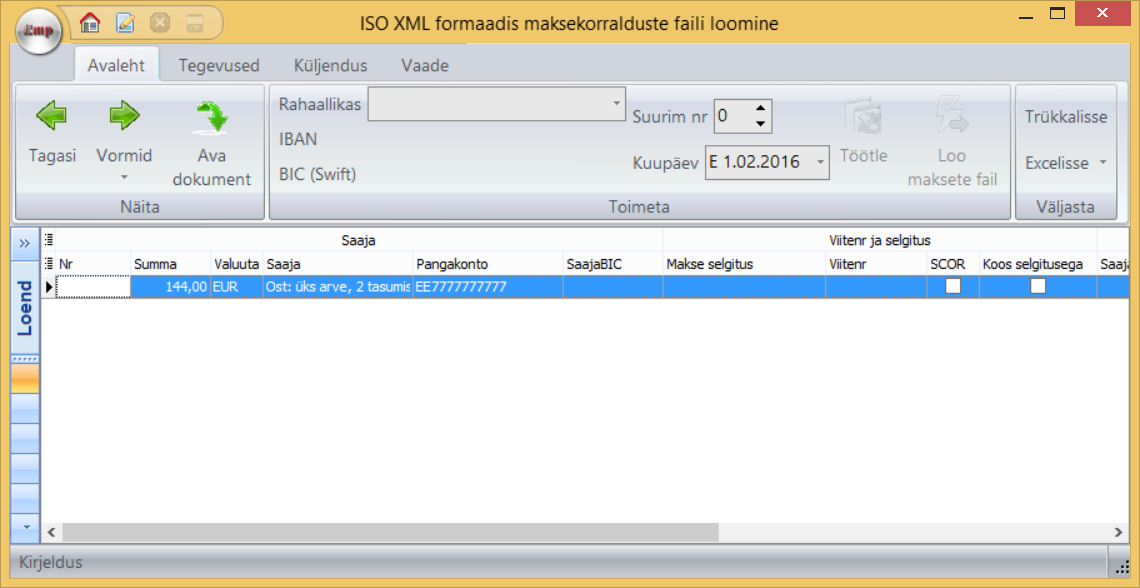Click the horizontal scrollbar right arrow
The width and height of the screenshot is (1140, 588).
[x=1120, y=532]
